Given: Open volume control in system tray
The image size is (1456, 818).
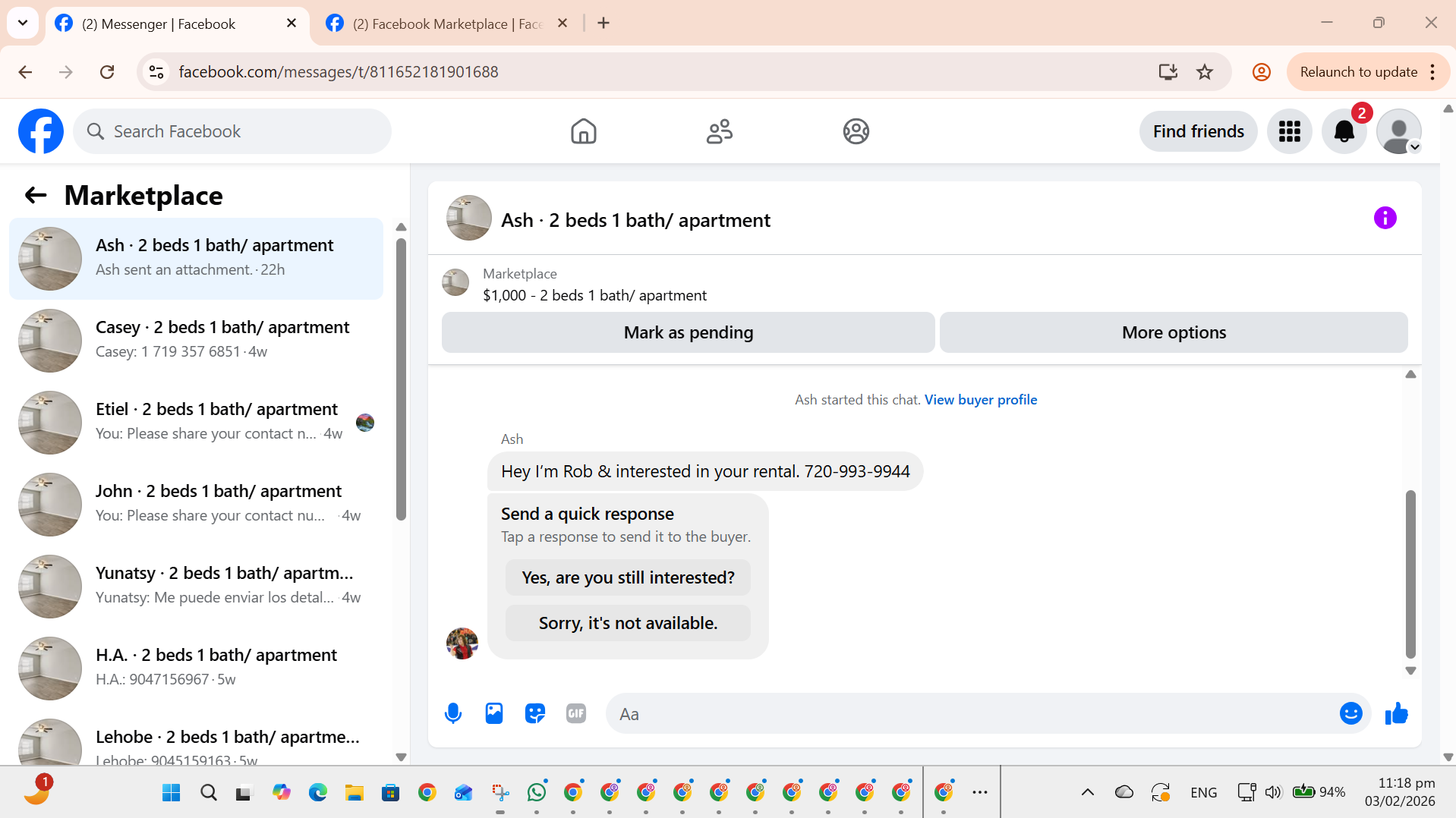Looking at the screenshot, I should [1273, 792].
